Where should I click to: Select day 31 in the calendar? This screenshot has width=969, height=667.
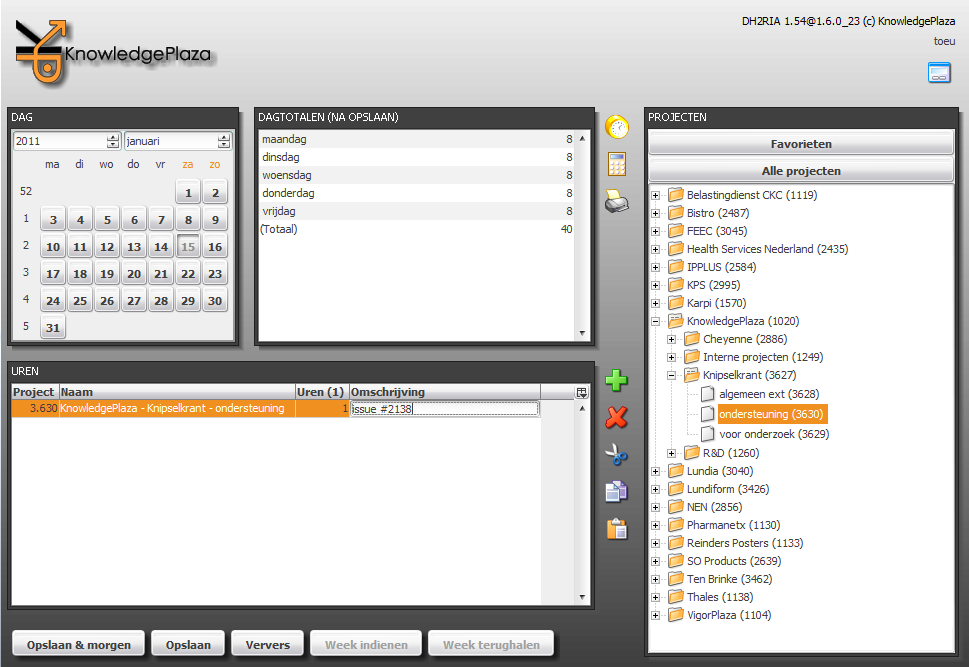click(53, 328)
